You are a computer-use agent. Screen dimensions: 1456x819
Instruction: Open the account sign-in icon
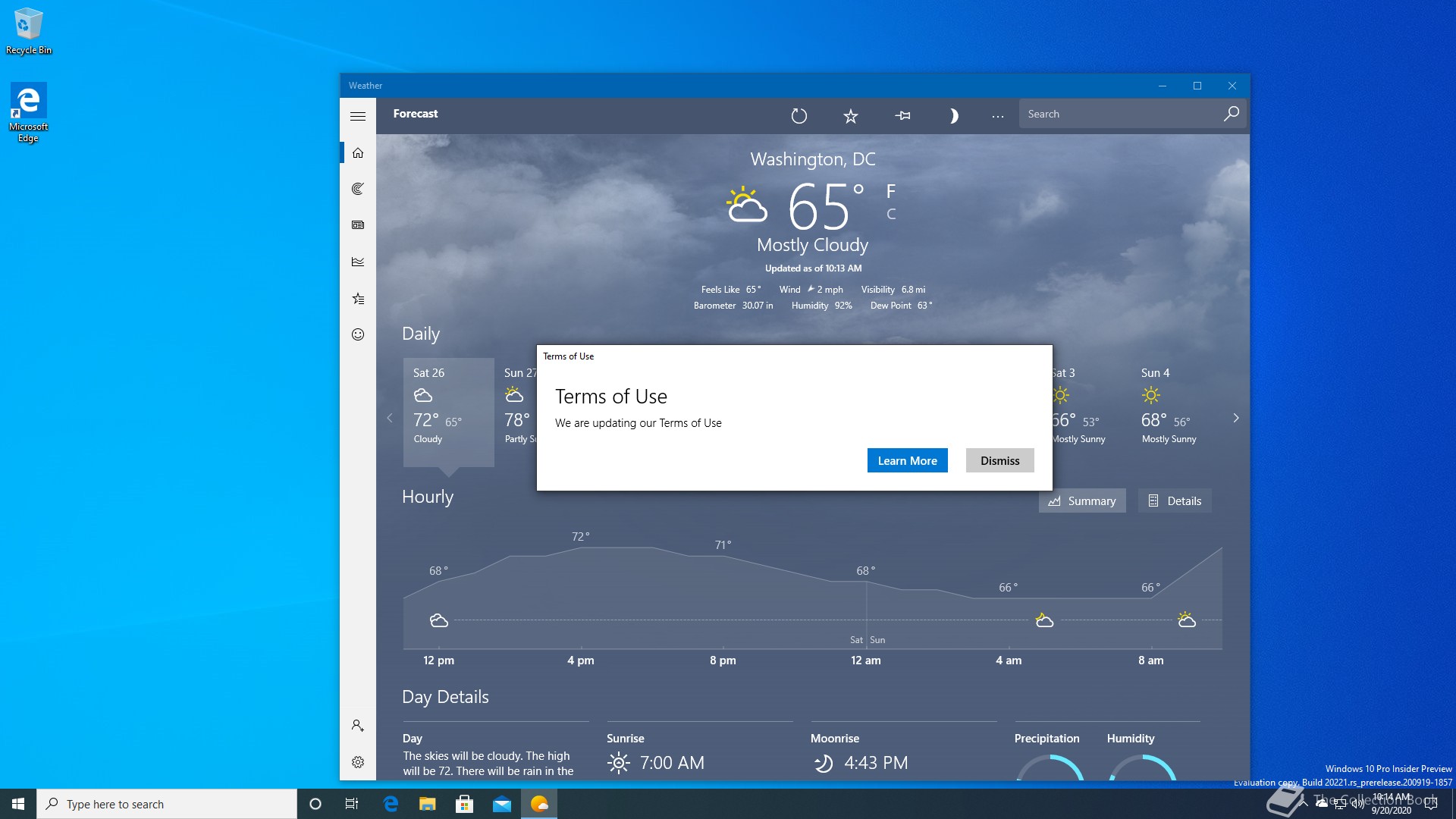[x=358, y=726]
